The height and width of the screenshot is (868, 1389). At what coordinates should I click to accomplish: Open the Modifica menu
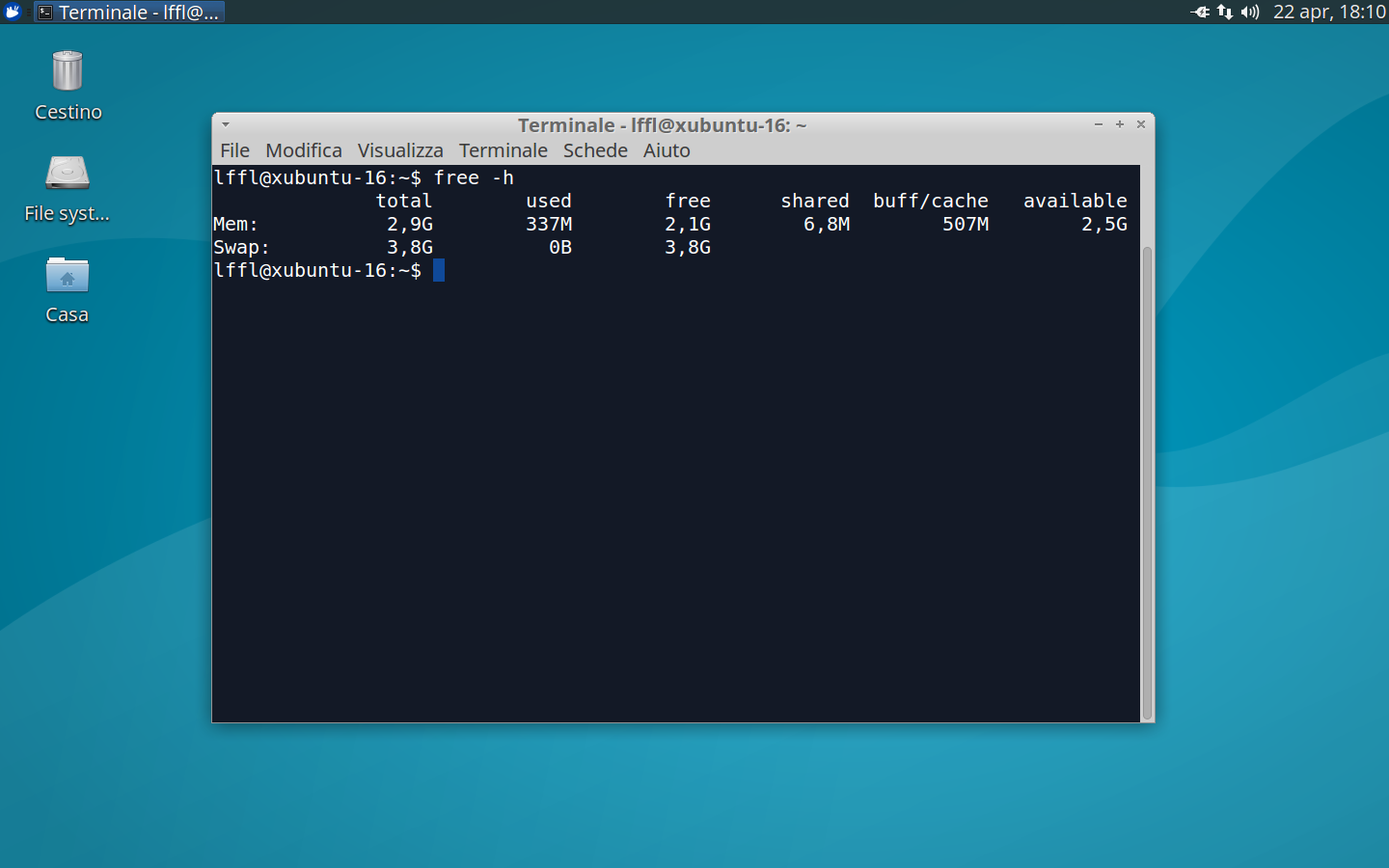tap(303, 150)
